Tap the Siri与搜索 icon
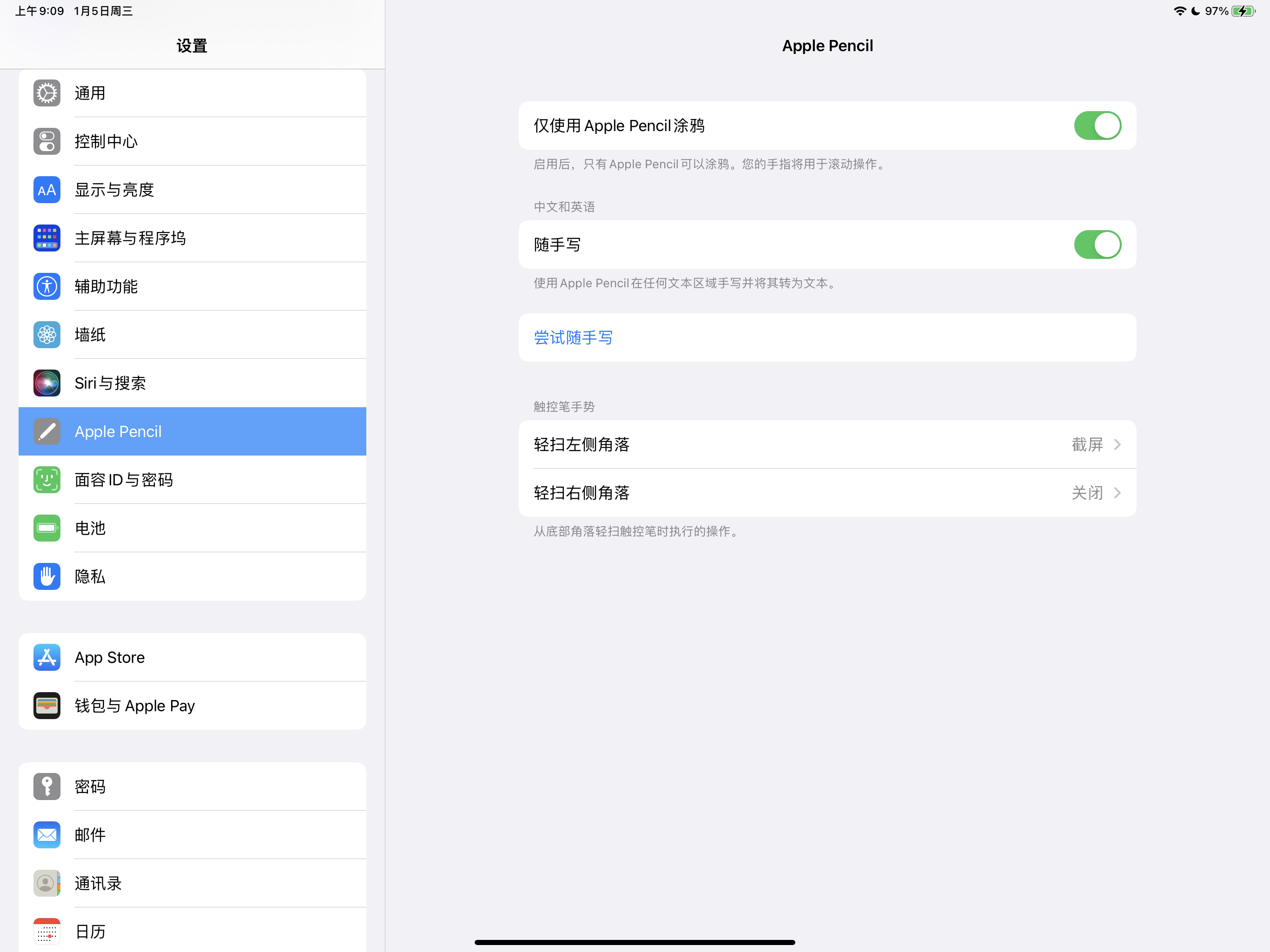 (46, 383)
